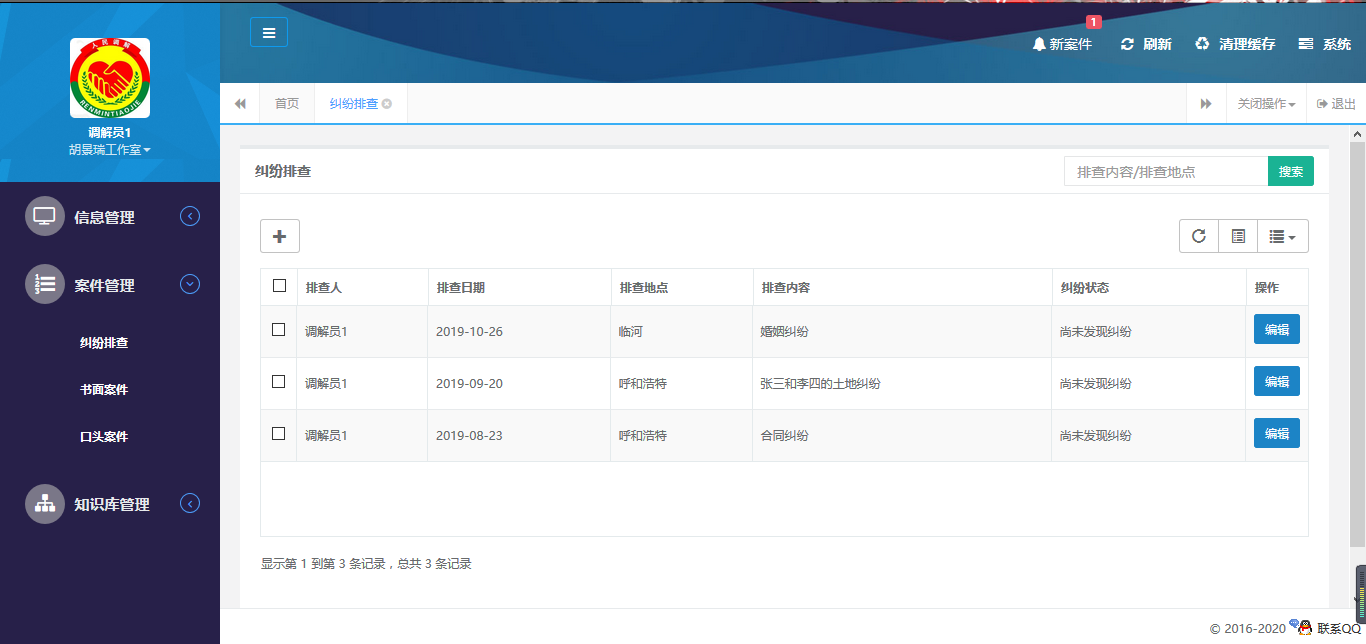
Task: Close the 纠纷排查 tab with x icon
Action: [x=387, y=104]
